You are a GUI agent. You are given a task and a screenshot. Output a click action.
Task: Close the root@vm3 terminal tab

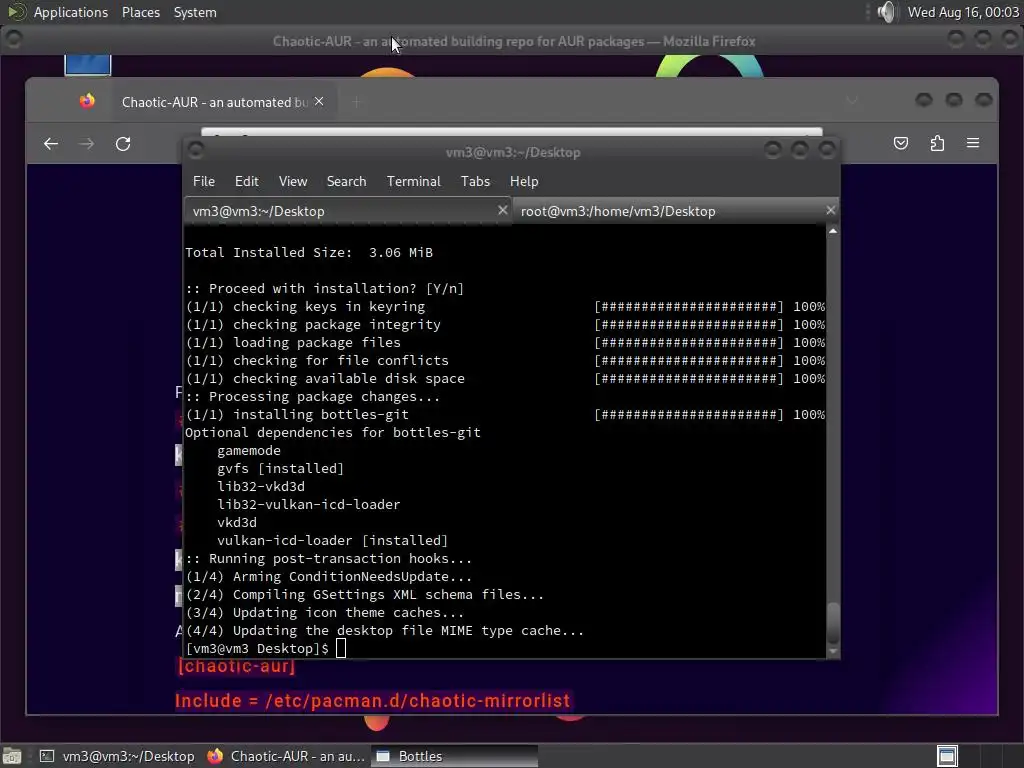[830, 210]
